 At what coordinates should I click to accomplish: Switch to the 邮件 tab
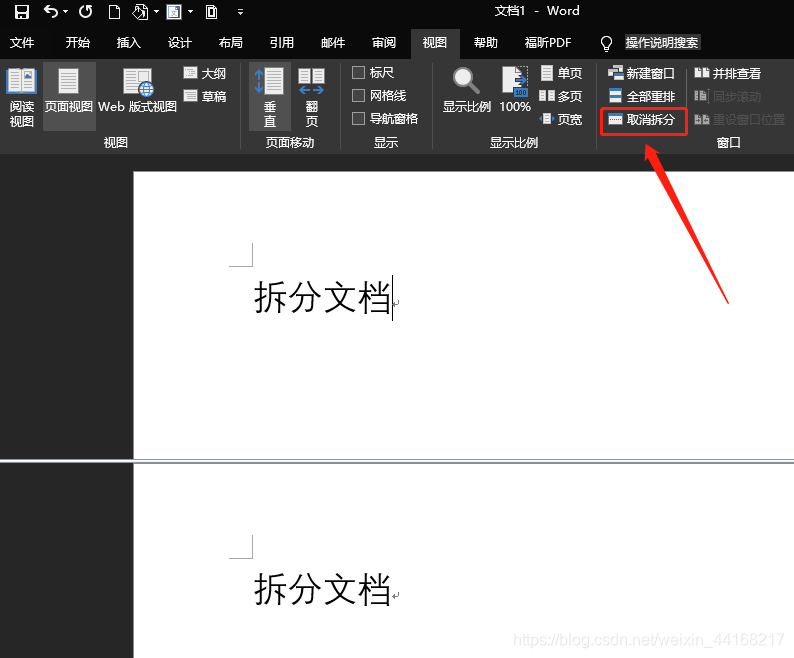pyautogui.click(x=333, y=43)
